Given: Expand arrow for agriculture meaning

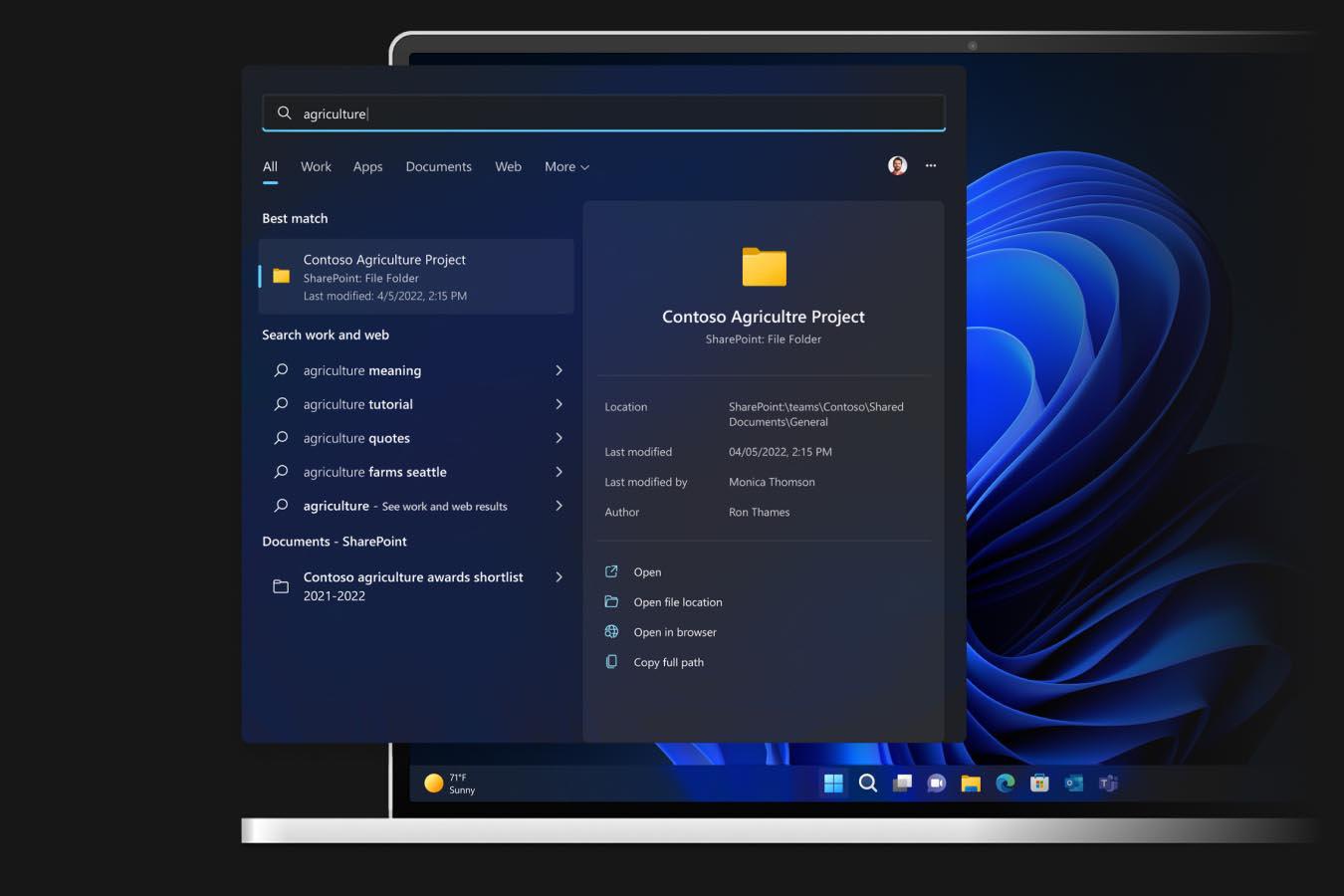Looking at the screenshot, I should click(x=559, y=370).
